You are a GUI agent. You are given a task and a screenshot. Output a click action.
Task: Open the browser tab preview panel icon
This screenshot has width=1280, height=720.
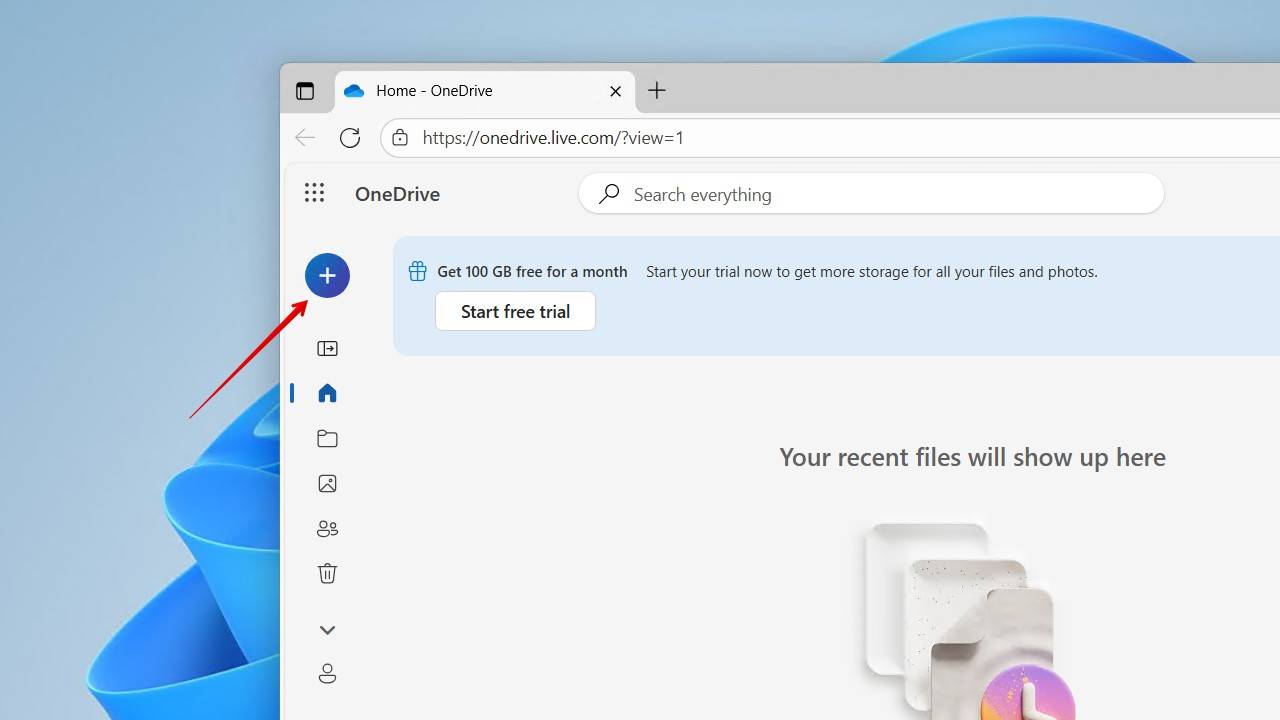[x=305, y=90]
